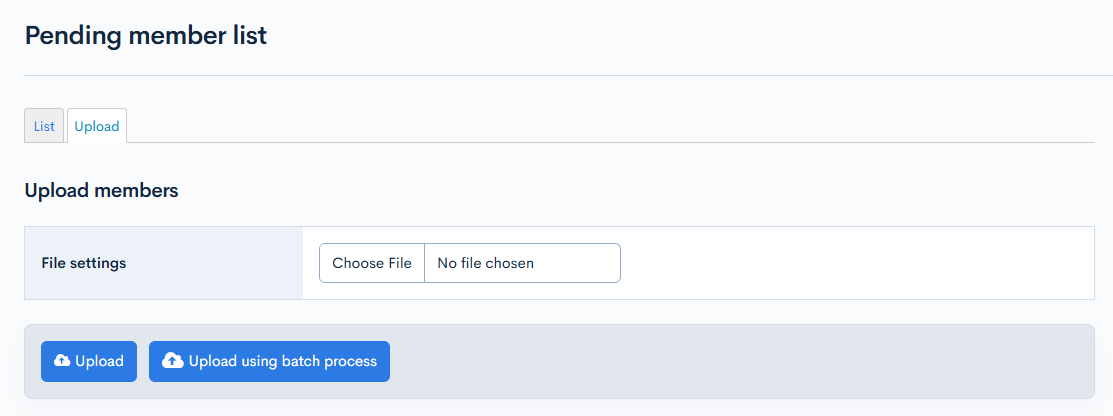Click the "Choose File" label text
The image size is (1113, 416).
coord(372,263)
